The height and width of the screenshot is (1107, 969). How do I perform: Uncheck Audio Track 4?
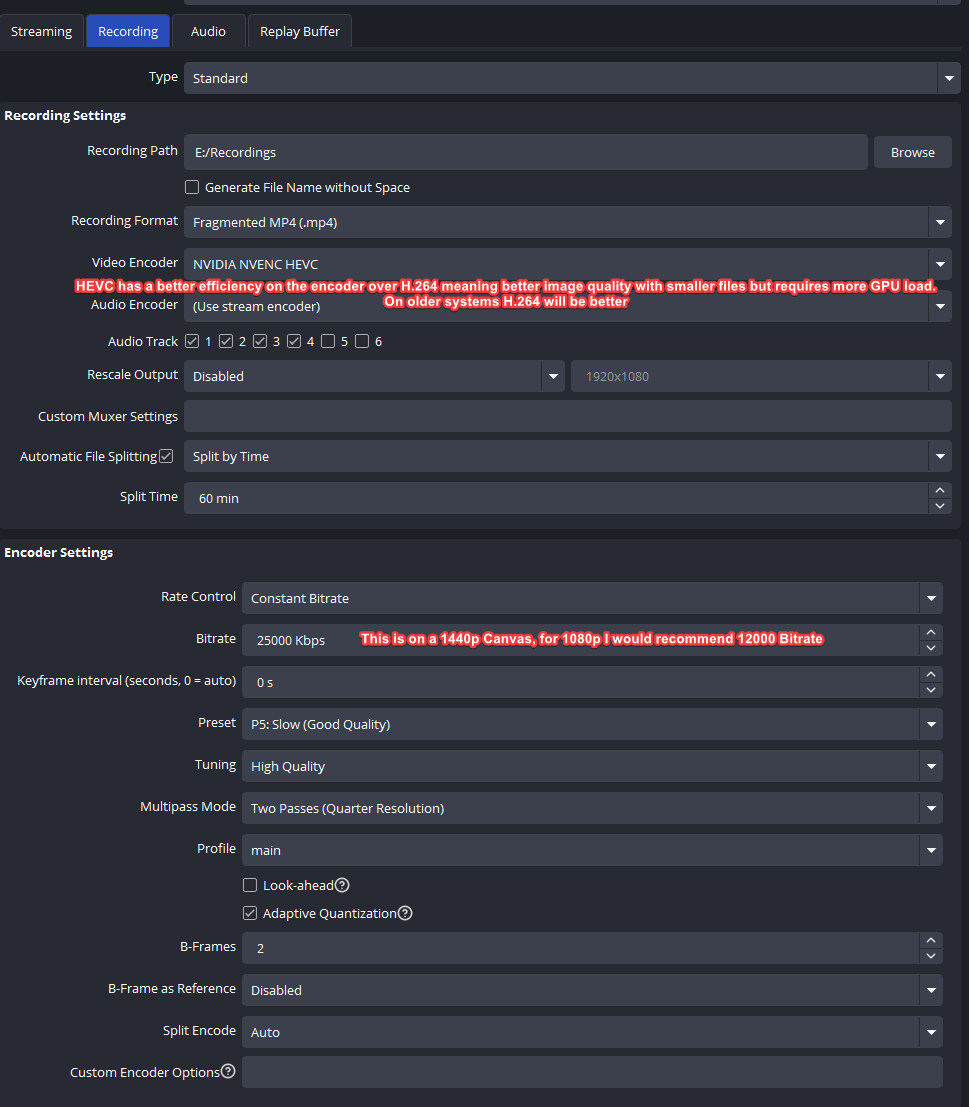tap(294, 341)
